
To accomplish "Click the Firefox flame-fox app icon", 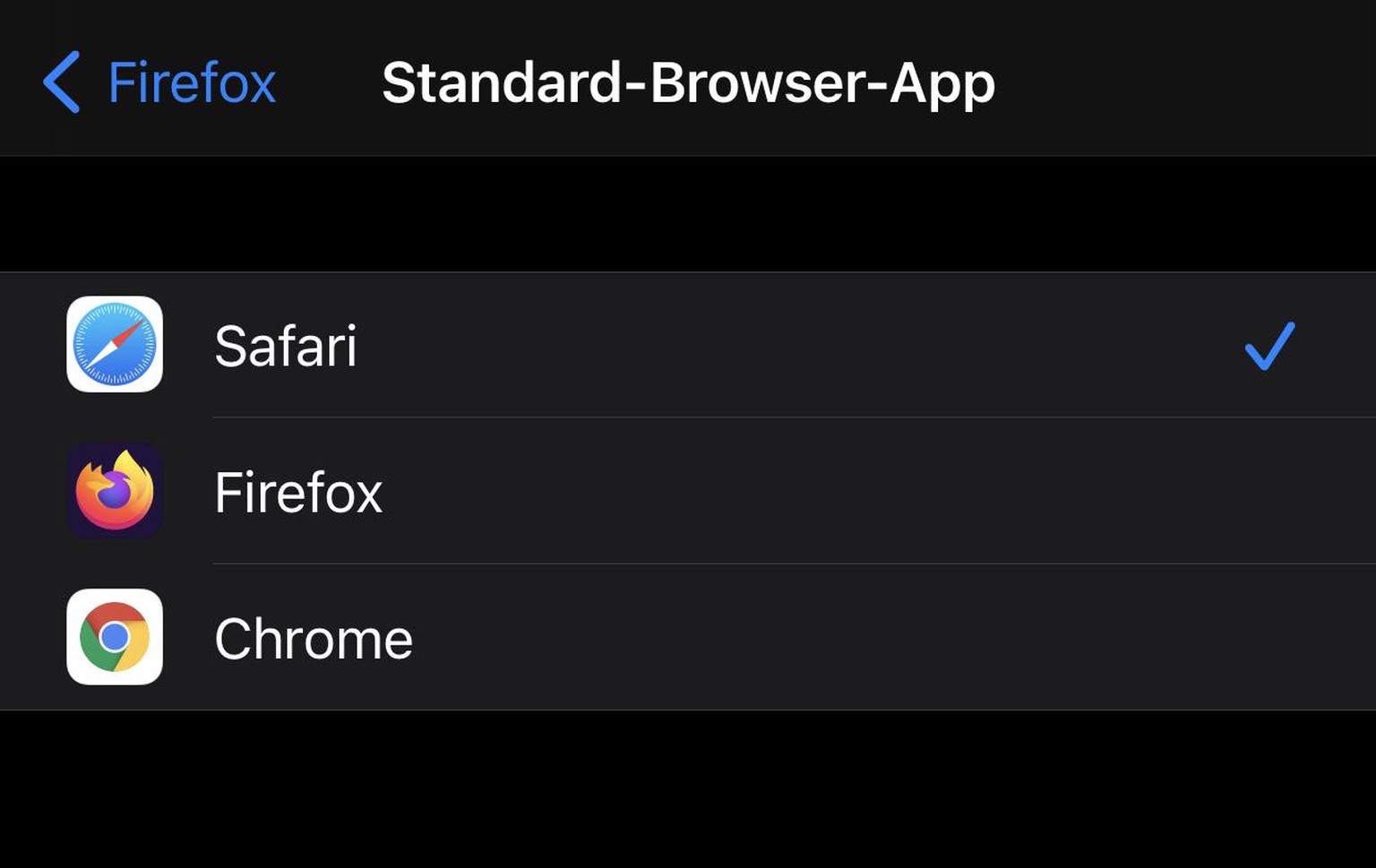I will 115,491.
